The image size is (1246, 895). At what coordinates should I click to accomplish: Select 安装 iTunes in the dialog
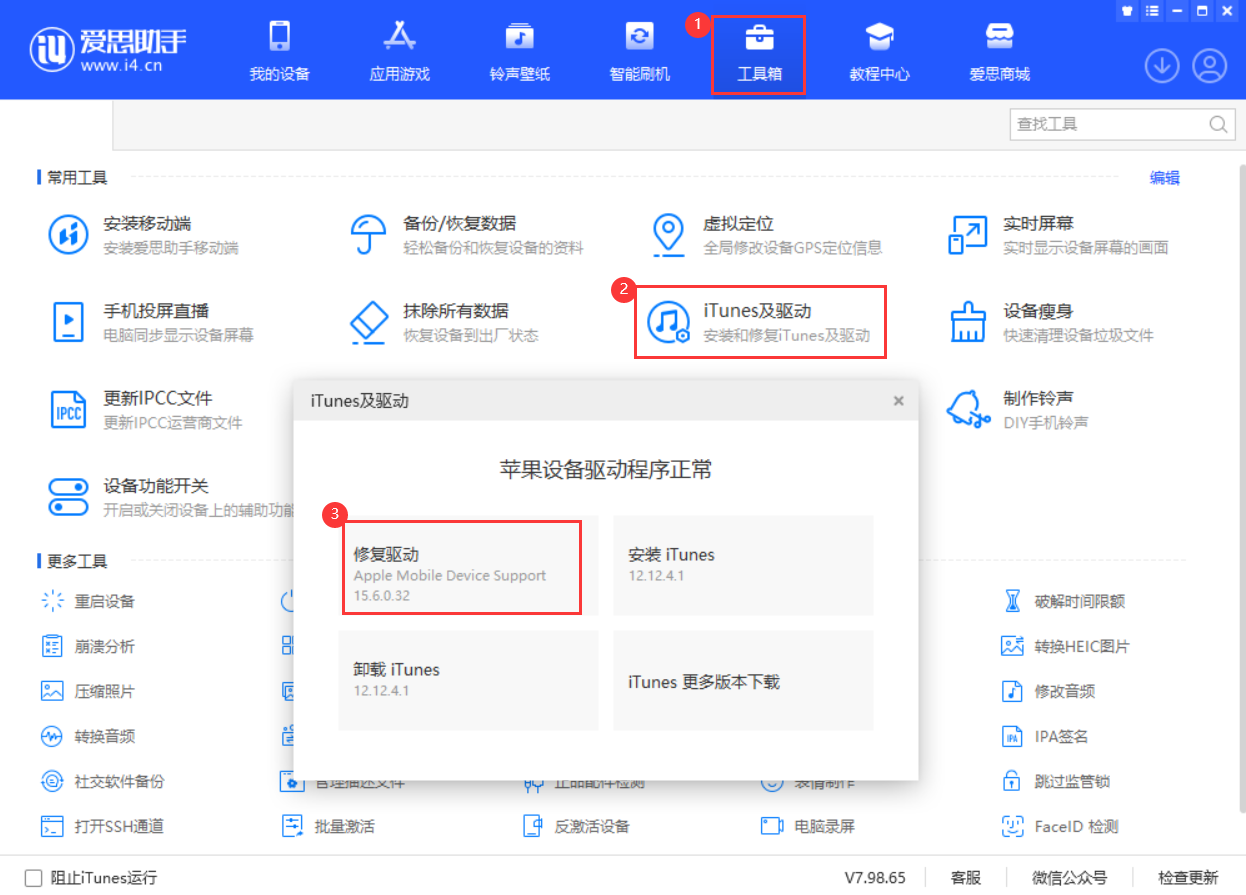tap(743, 565)
